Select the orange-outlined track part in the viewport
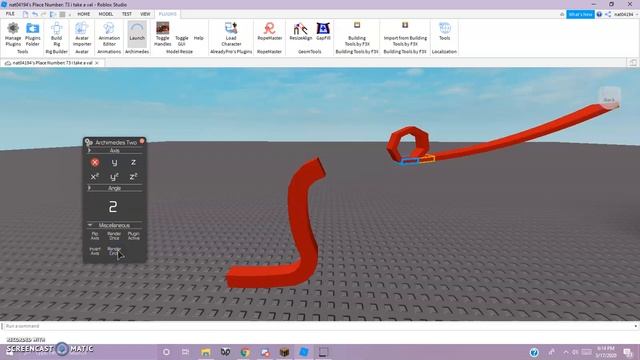The height and width of the screenshot is (360, 640). (427, 159)
